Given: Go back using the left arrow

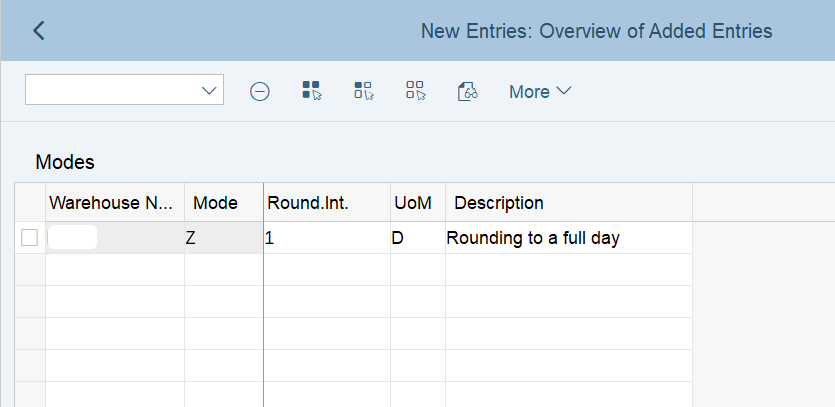Looking at the screenshot, I should 38,30.
